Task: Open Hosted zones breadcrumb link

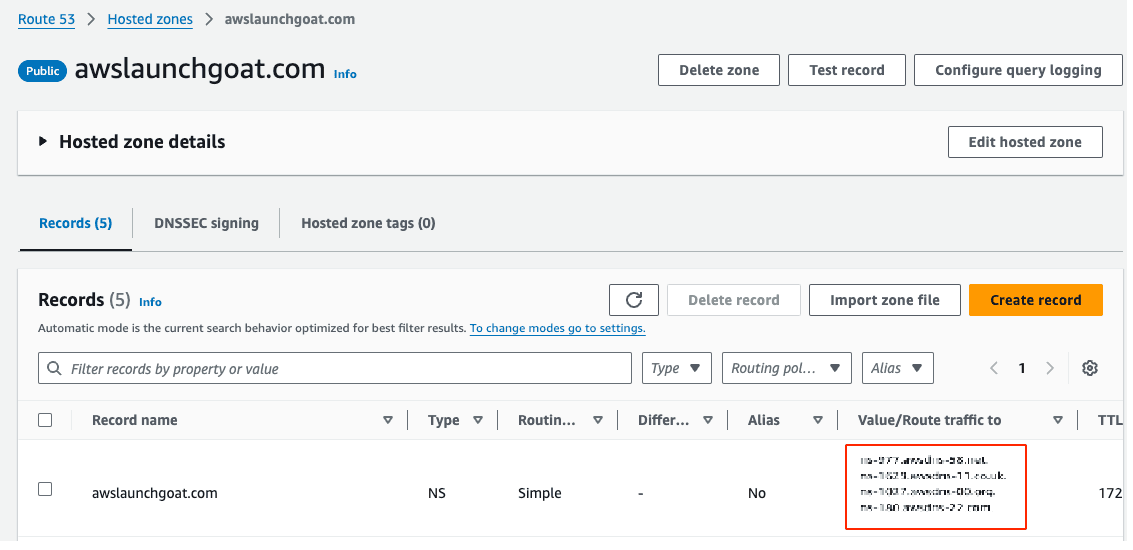Action: [150, 20]
